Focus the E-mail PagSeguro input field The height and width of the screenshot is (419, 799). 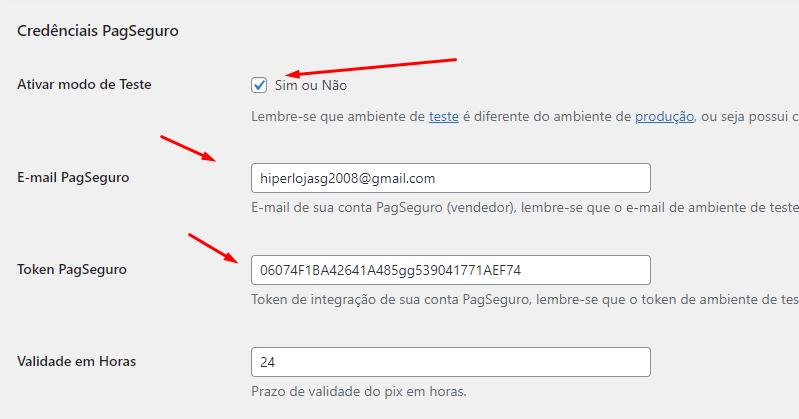pyautogui.click(x=450, y=178)
